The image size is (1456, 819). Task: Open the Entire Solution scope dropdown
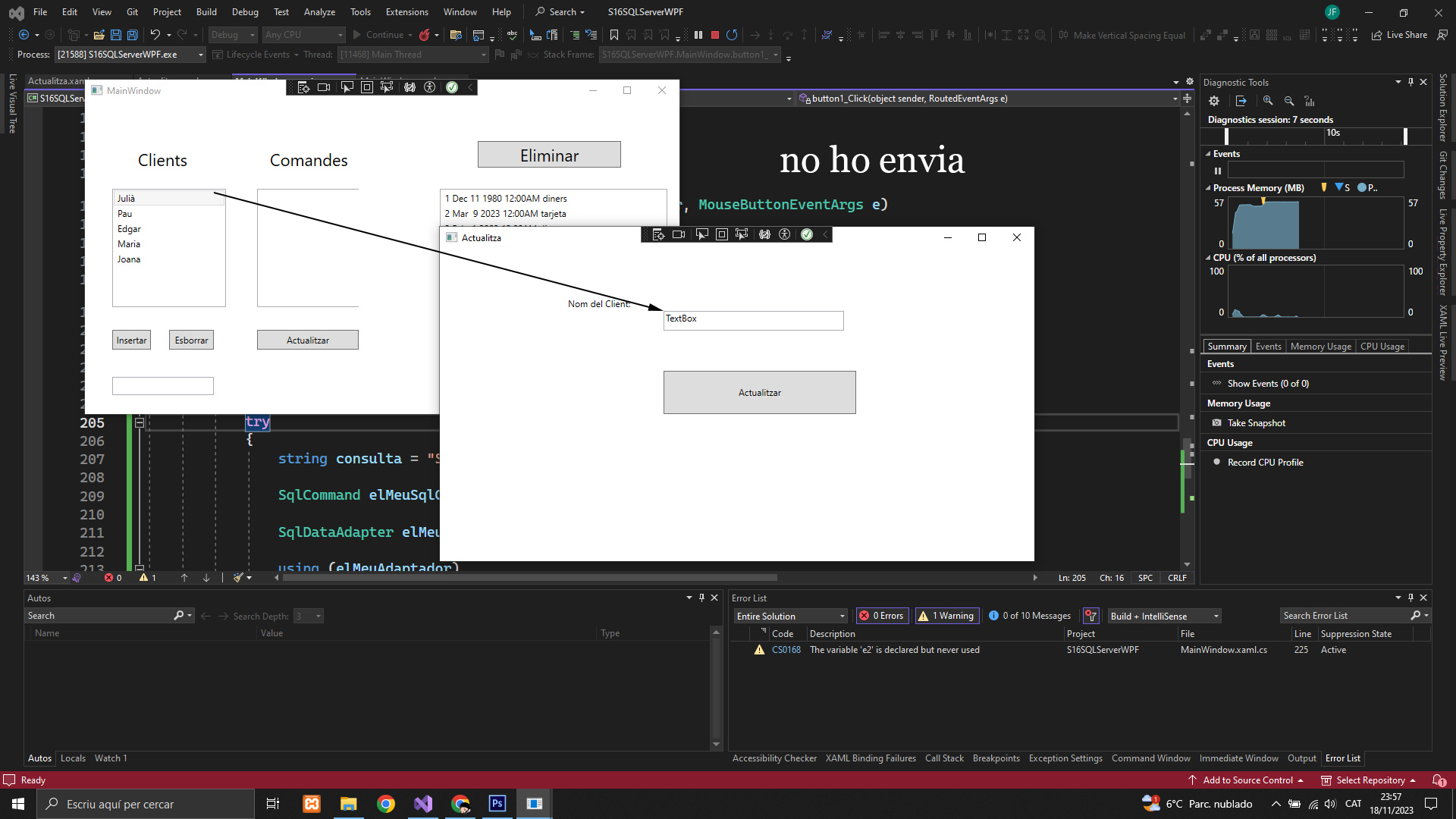tap(791, 616)
